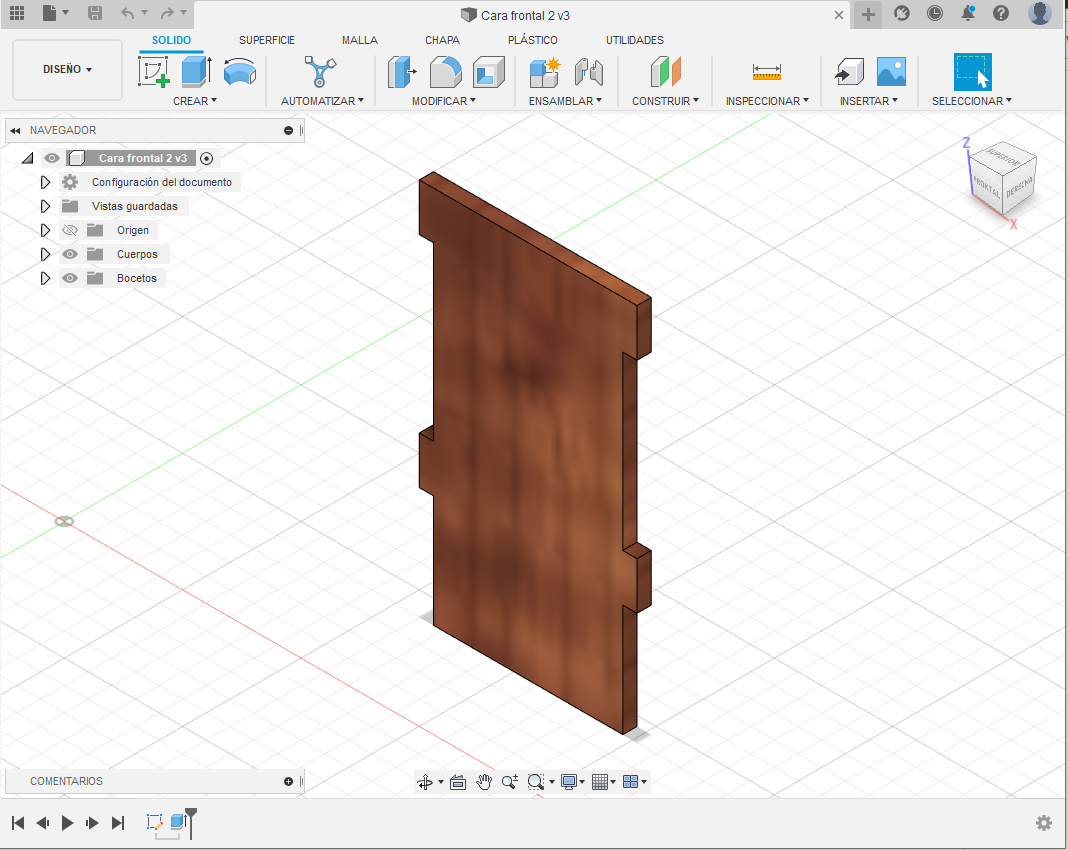Redo the last action
The height and width of the screenshot is (850, 1068).
click(x=167, y=13)
